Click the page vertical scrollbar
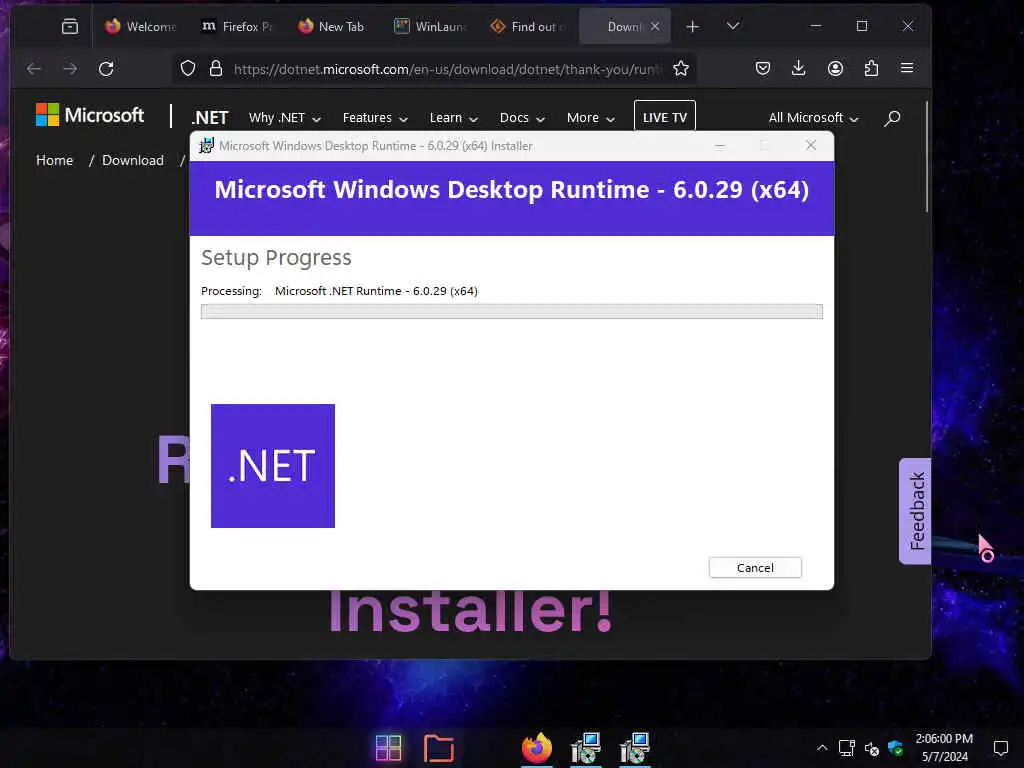1024x768 pixels. point(926,157)
